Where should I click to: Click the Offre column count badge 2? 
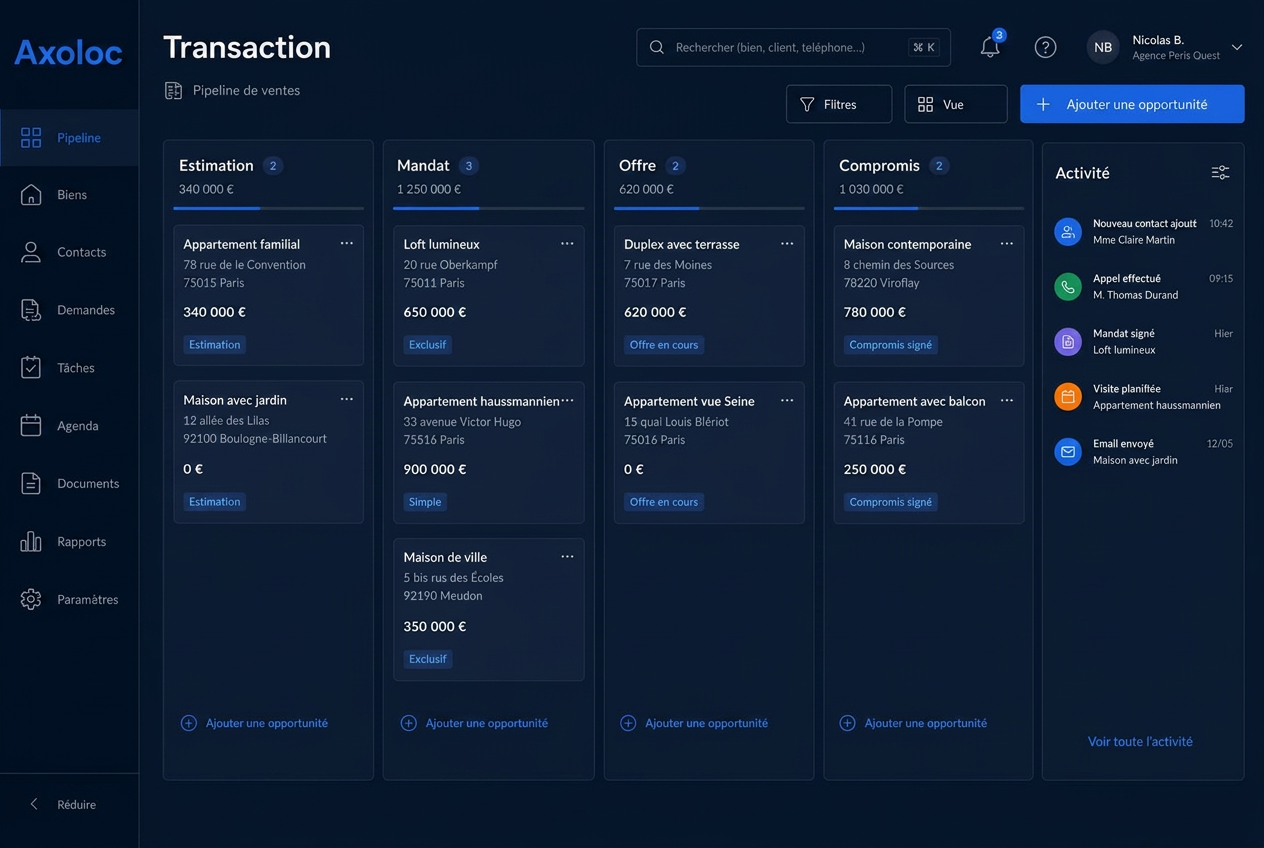tap(675, 166)
